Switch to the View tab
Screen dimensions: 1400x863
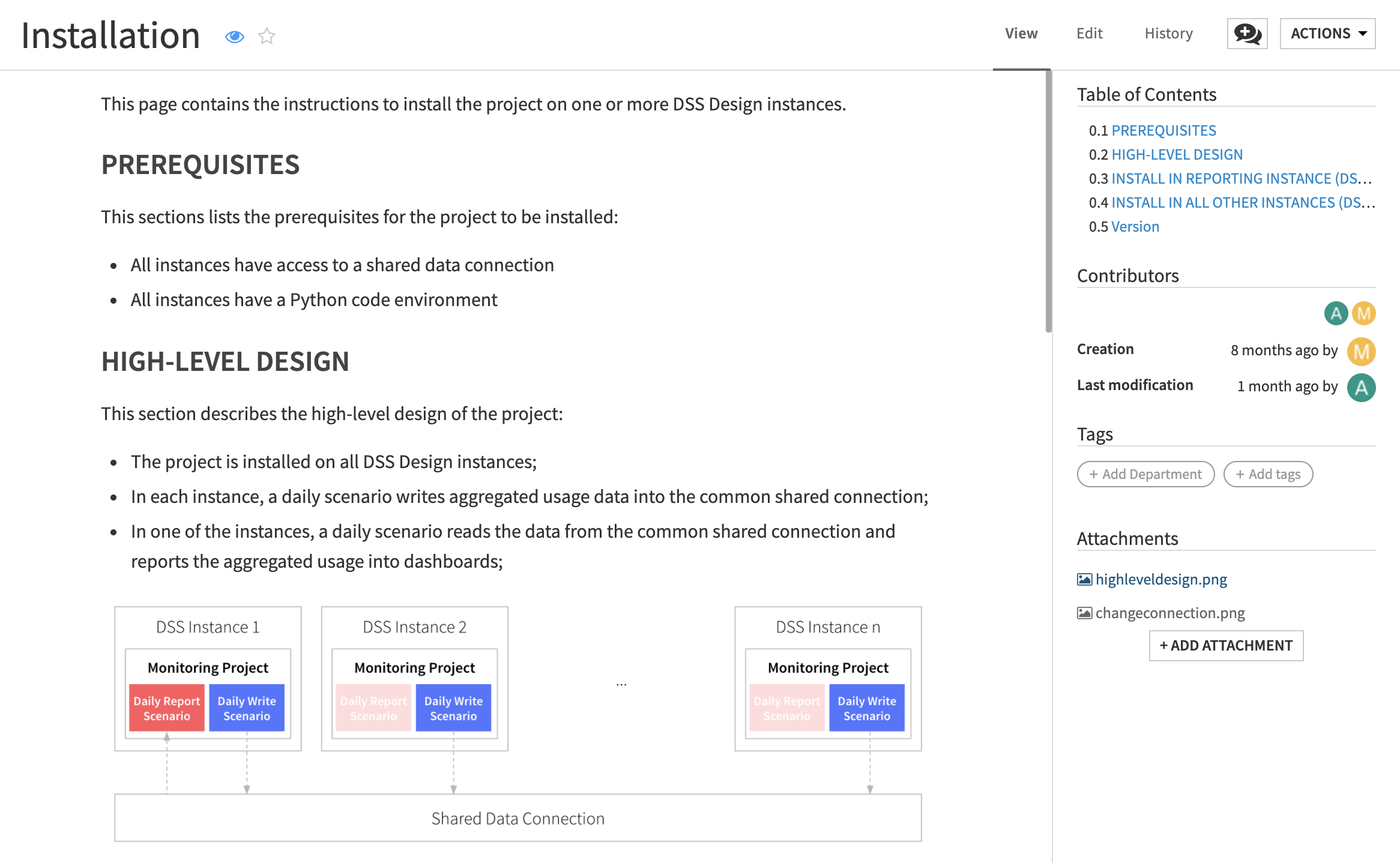(1021, 34)
